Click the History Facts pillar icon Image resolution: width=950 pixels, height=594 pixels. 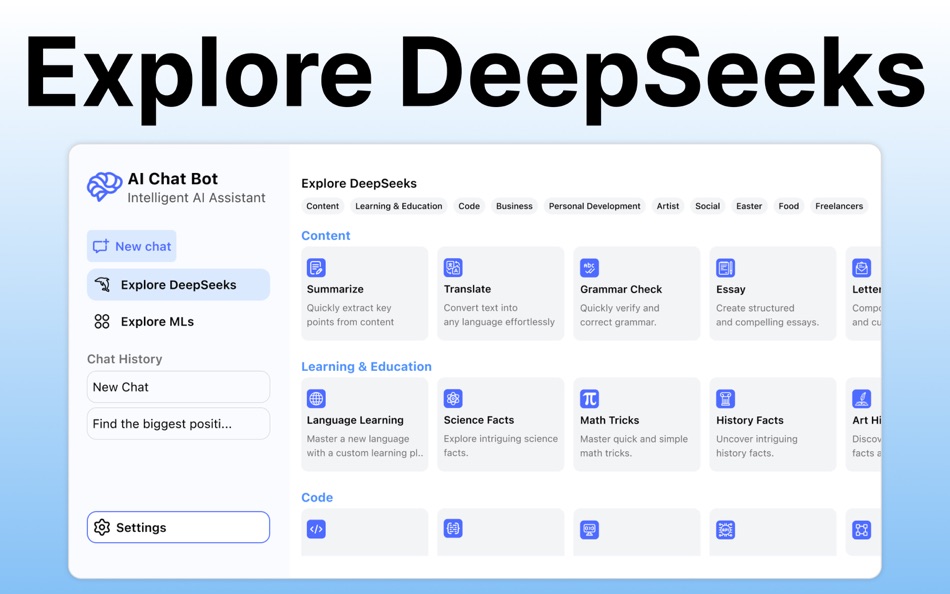[725, 398]
